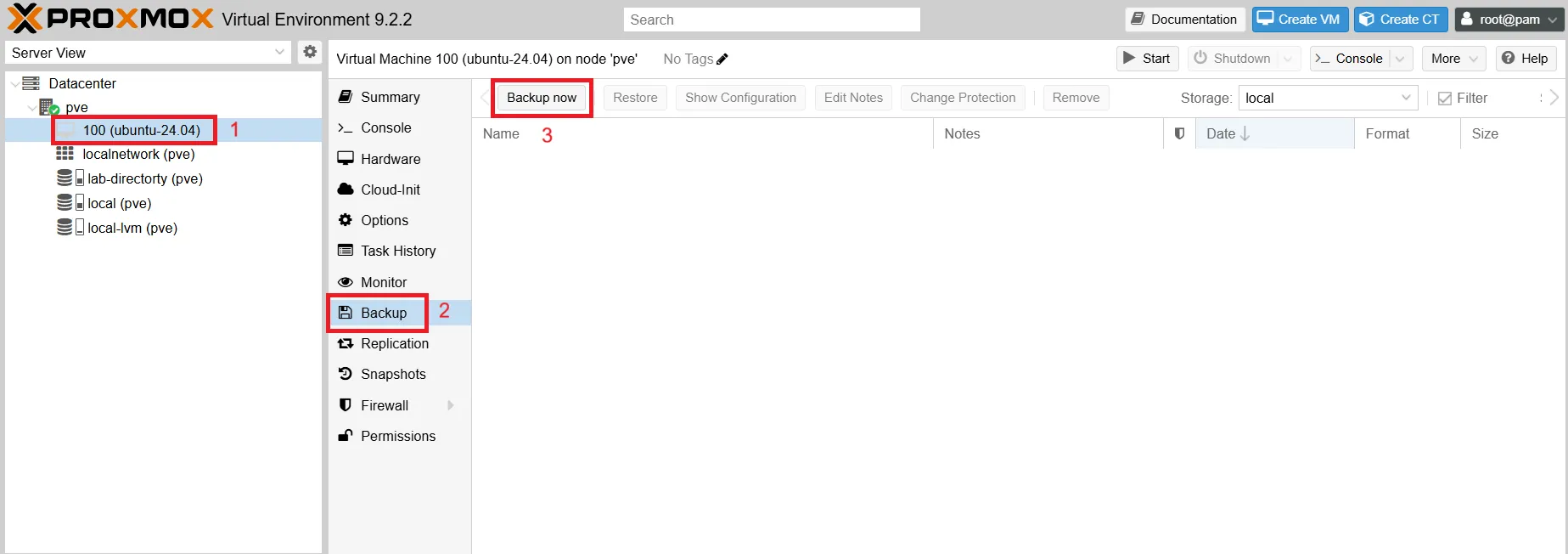The width and height of the screenshot is (1568, 554).
Task: Click the Backup now button
Action: coord(542,98)
